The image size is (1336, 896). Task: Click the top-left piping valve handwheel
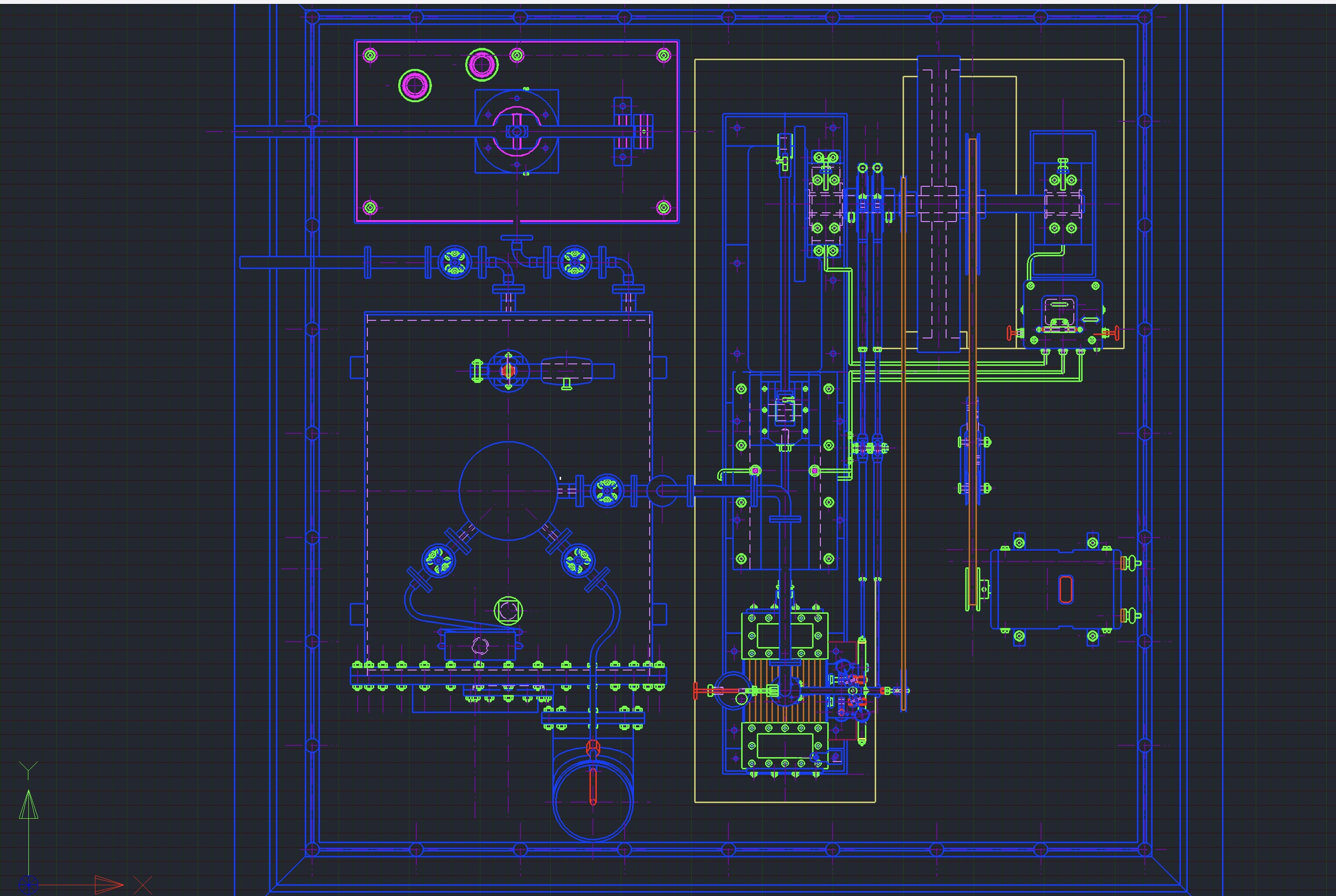(455, 262)
